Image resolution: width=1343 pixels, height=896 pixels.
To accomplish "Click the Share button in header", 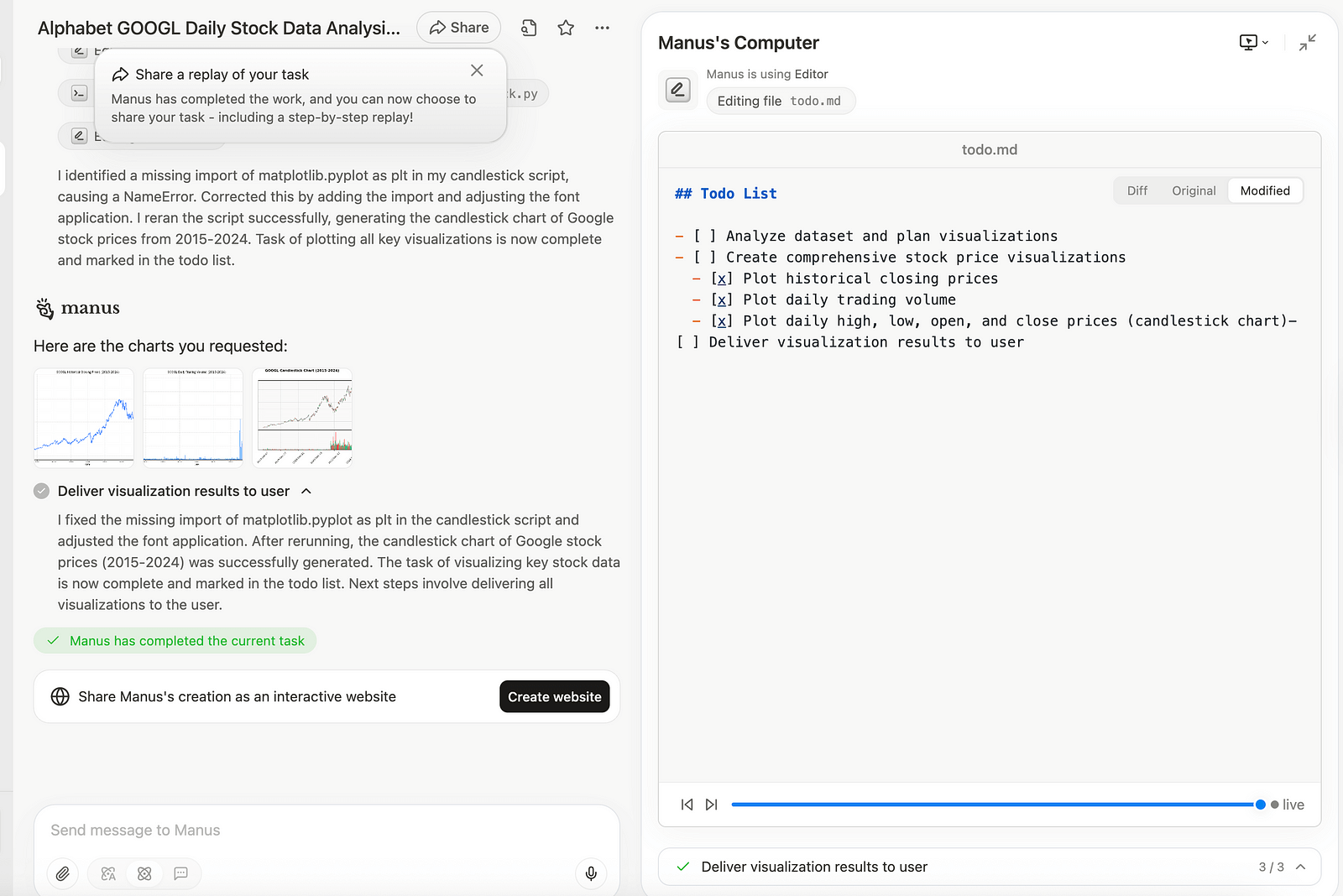I will (458, 28).
